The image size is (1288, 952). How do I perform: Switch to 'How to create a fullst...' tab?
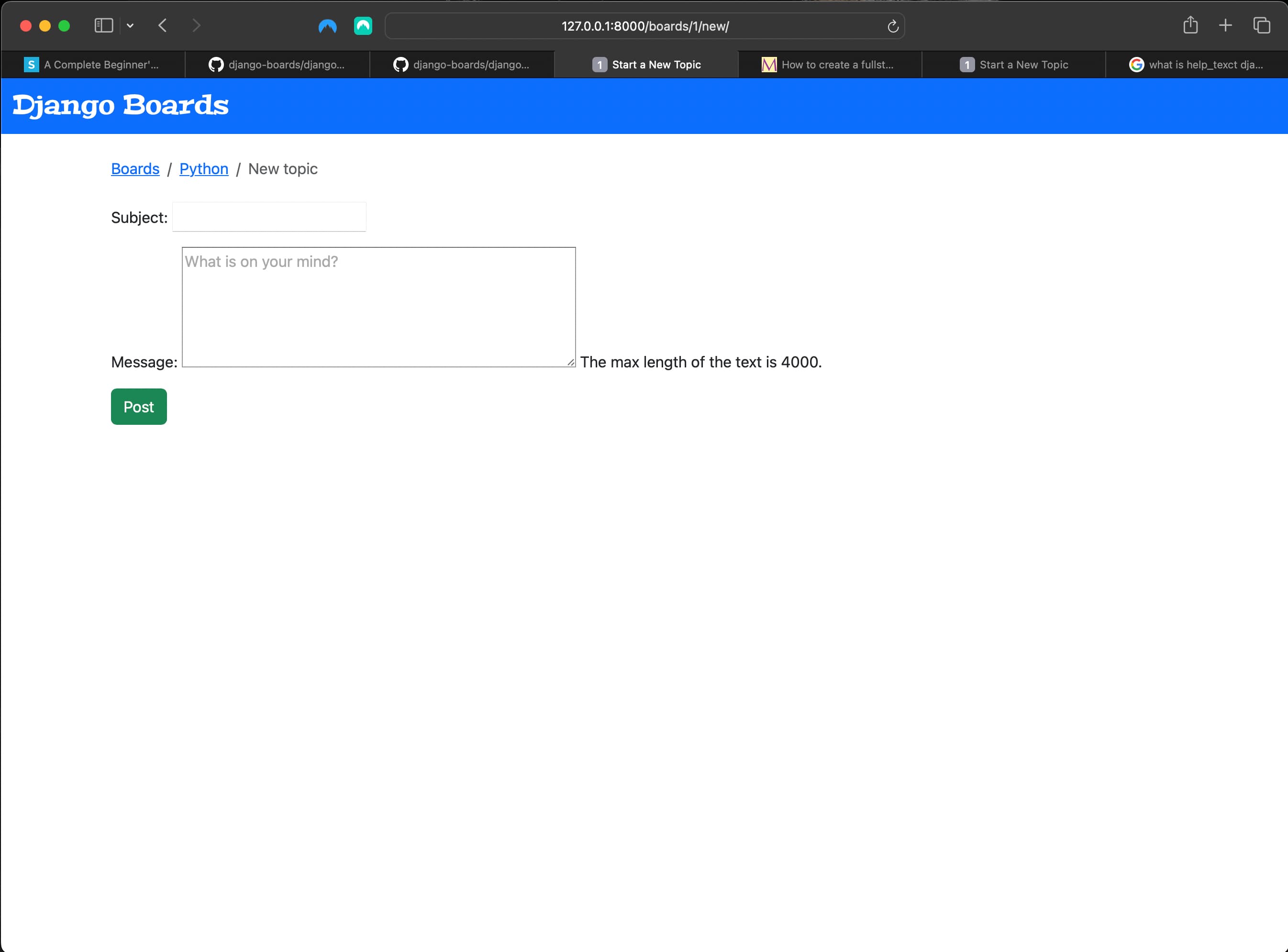click(x=830, y=65)
